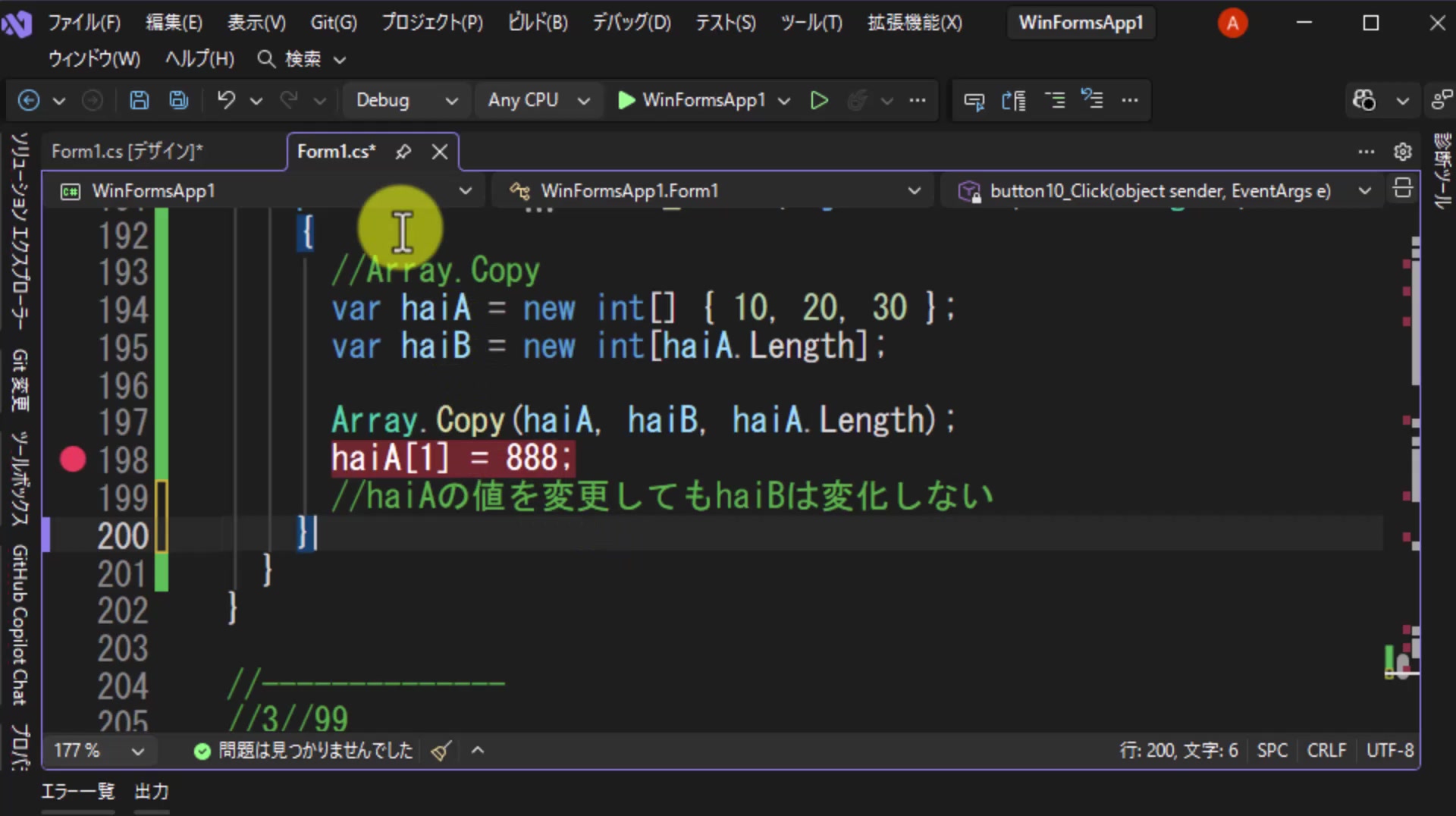Open the デバッグ(D) menu
This screenshot has height=816, width=1456.
click(631, 23)
